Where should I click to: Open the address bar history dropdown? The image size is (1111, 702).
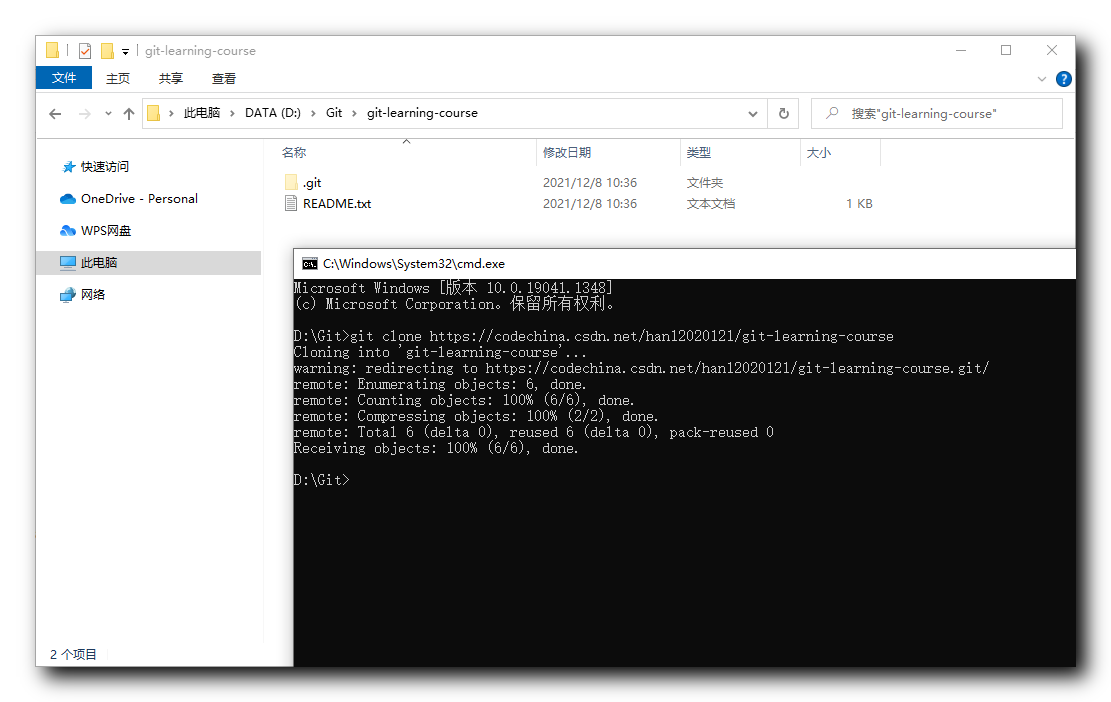(752, 113)
